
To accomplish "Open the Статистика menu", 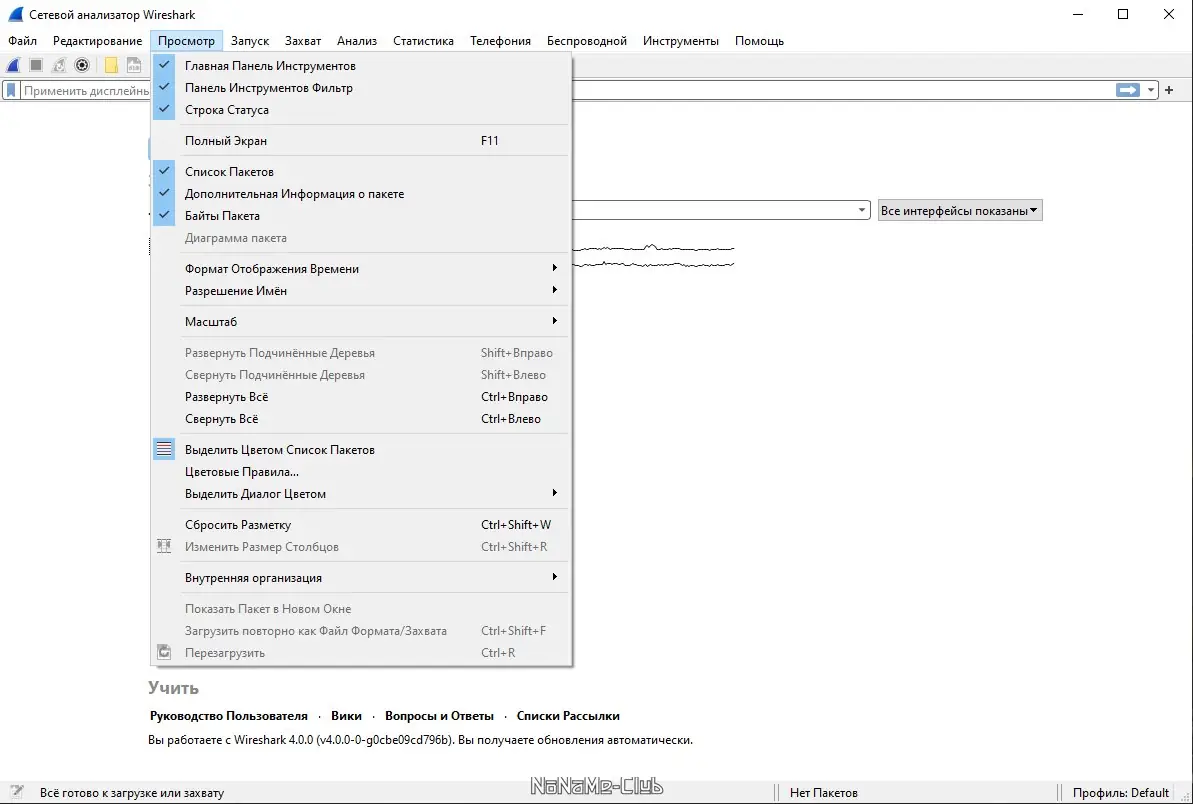I will click(423, 41).
